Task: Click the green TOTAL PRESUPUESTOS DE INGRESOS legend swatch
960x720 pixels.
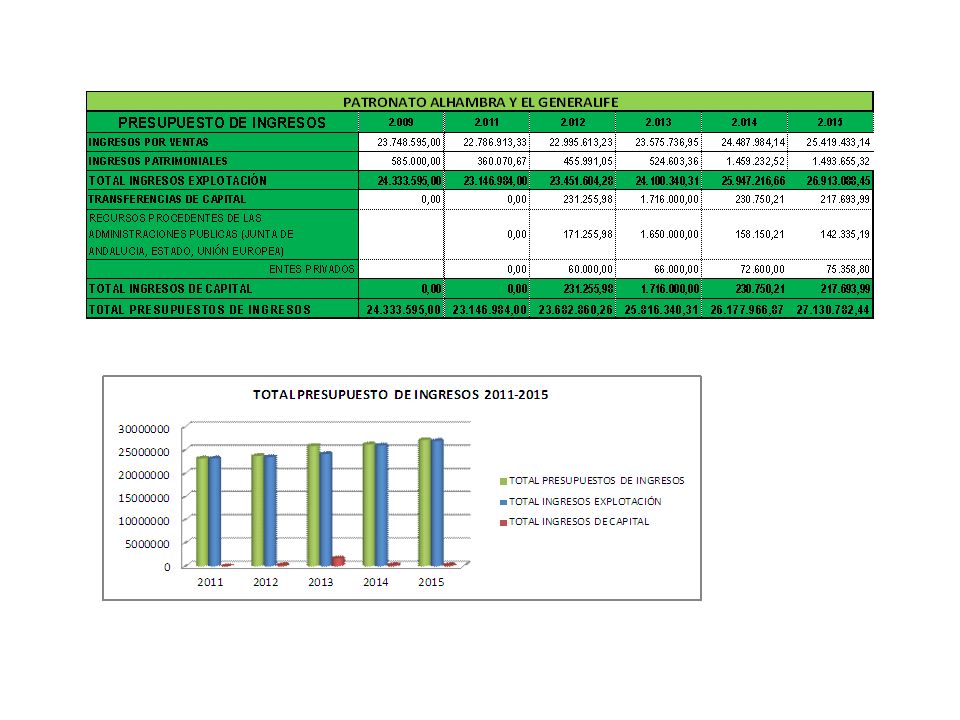Action: tap(503, 481)
